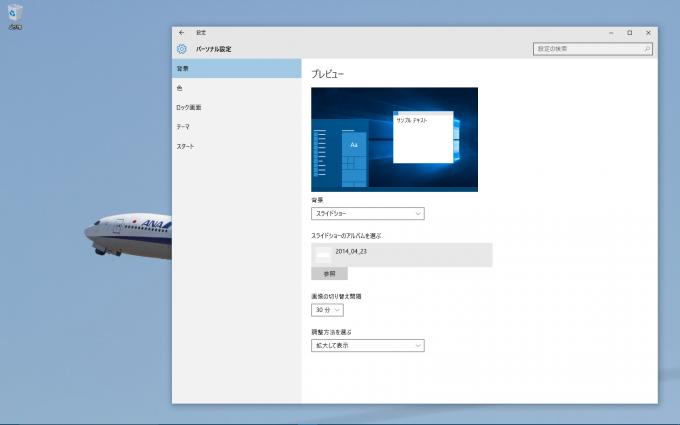Select 背景 in the sidebar
The height and width of the screenshot is (425, 680).
coord(237,69)
